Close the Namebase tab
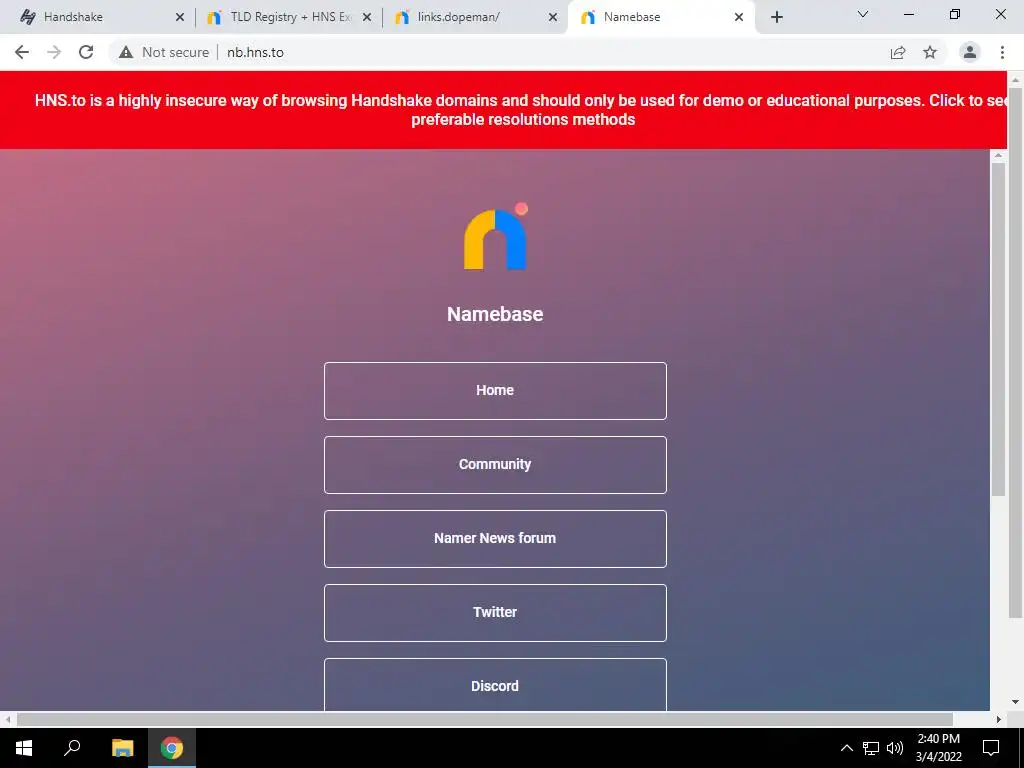The width and height of the screenshot is (1024, 768). pyautogui.click(x=739, y=17)
